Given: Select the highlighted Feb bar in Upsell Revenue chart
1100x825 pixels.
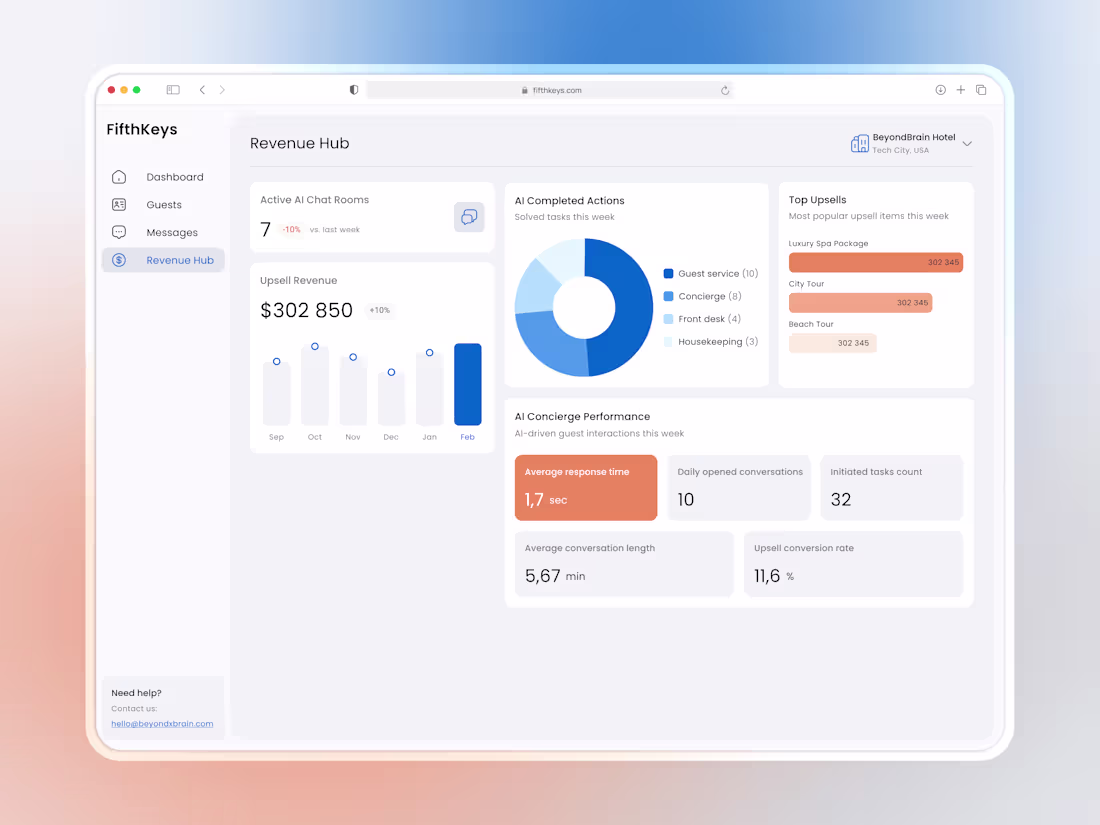Looking at the screenshot, I should click(467, 384).
